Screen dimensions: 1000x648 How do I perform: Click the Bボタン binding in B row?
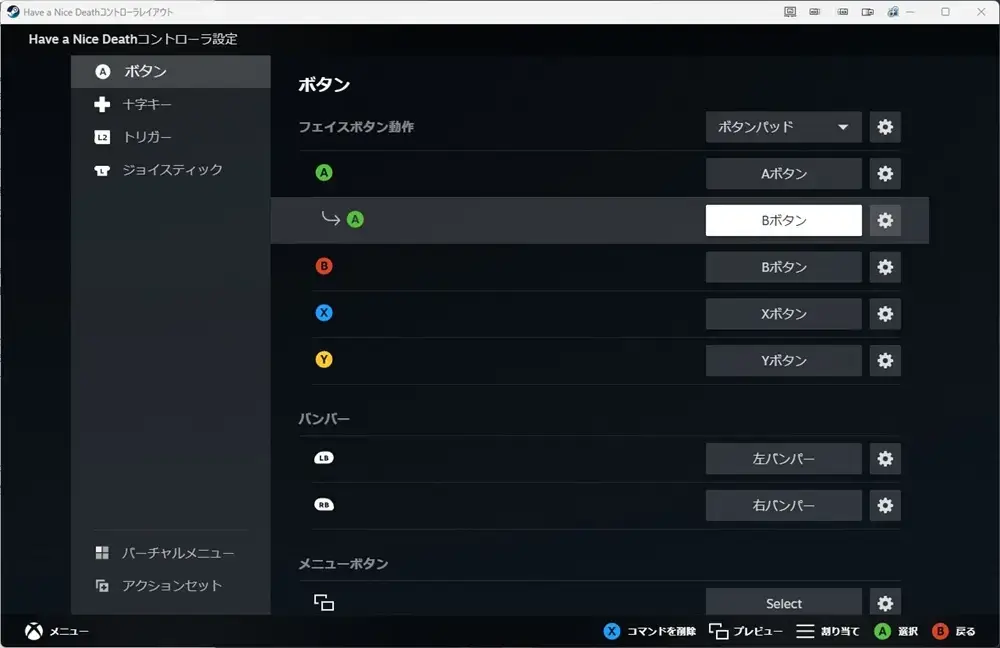(783, 267)
